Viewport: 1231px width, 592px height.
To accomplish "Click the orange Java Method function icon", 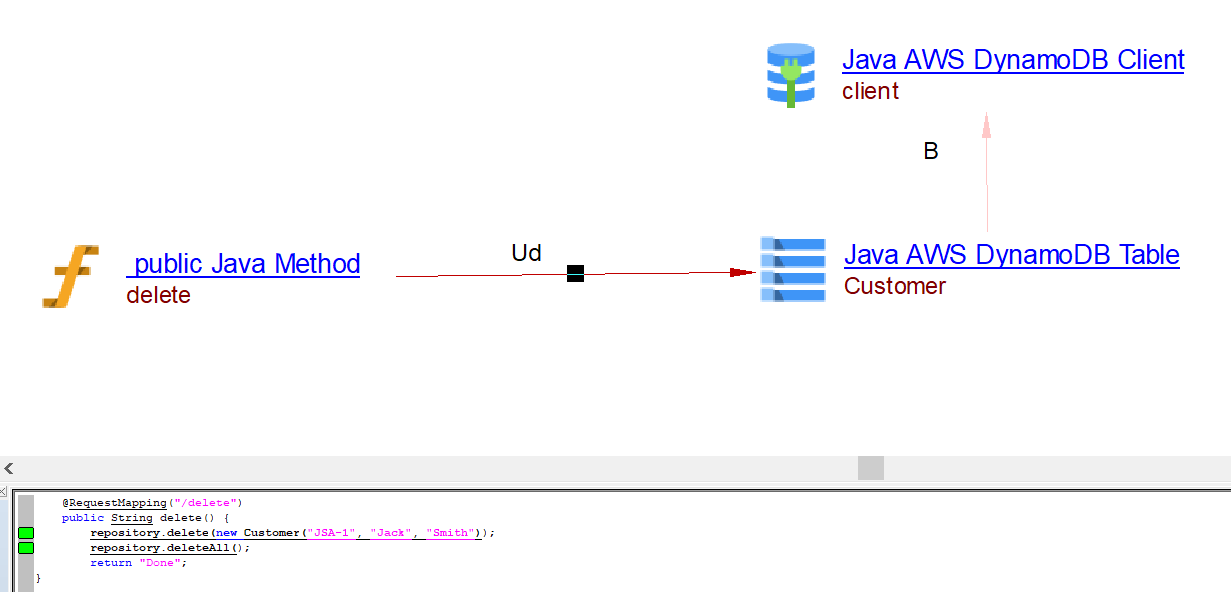I will pos(70,276).
